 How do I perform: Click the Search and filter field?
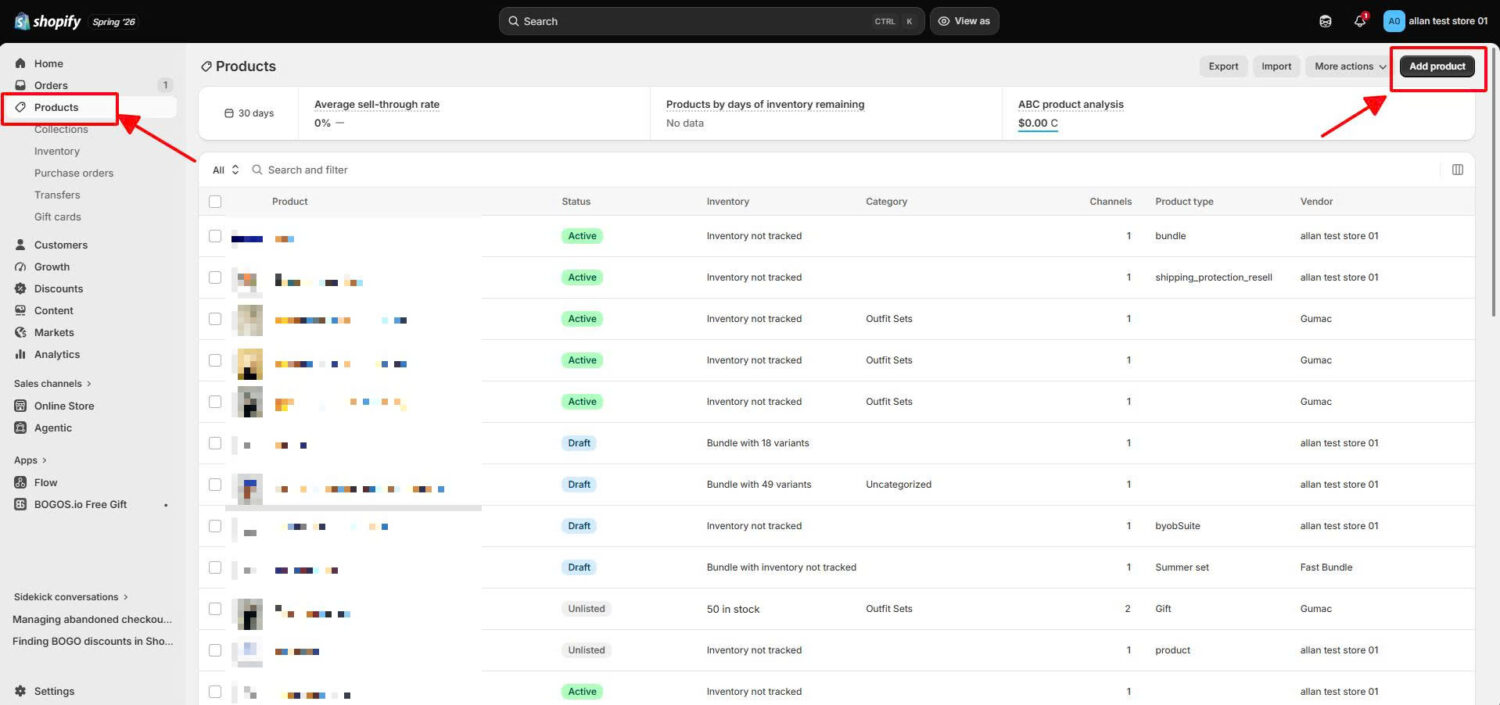(308, 170)
